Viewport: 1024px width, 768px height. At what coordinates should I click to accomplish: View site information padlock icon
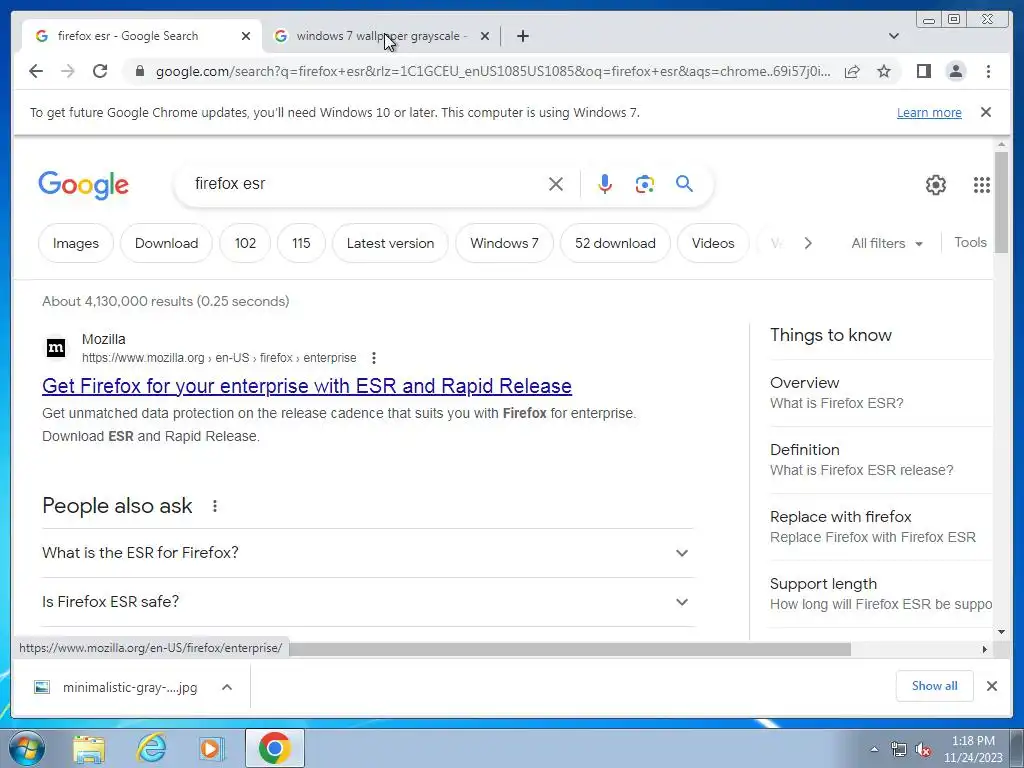tap(139, 71)
